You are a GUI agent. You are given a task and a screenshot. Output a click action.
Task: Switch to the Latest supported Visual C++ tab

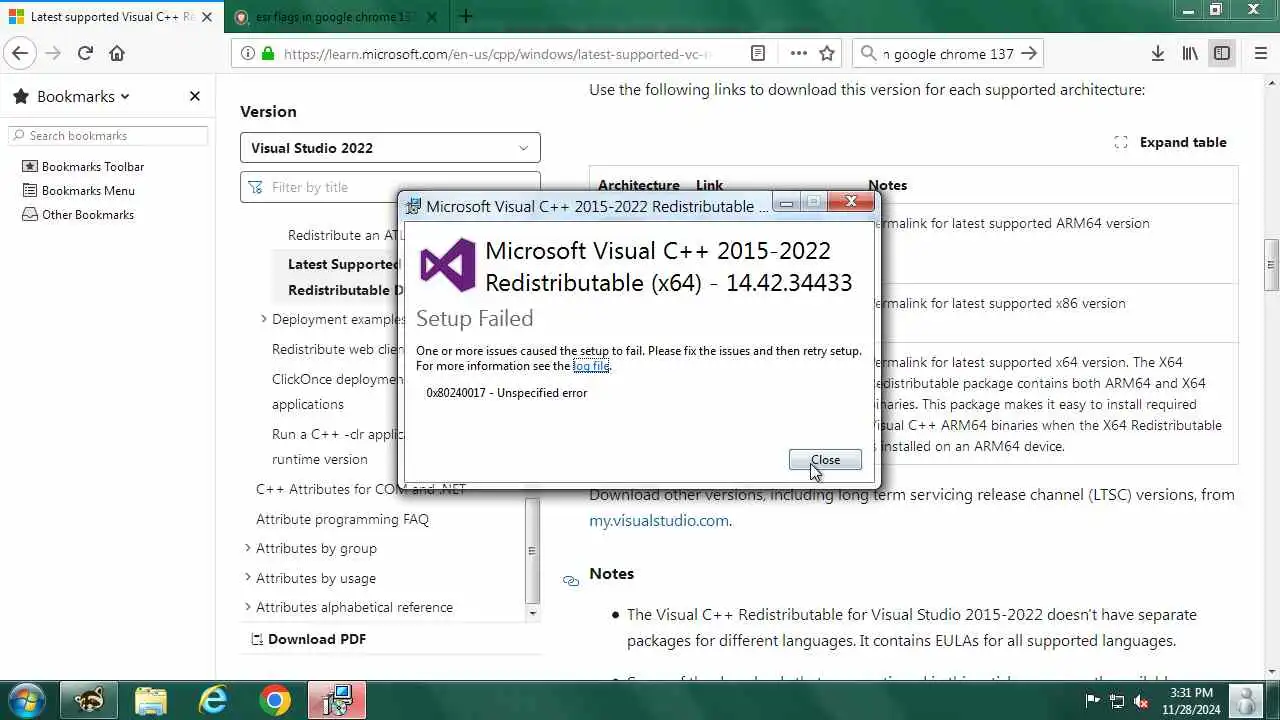coord(110,17)
